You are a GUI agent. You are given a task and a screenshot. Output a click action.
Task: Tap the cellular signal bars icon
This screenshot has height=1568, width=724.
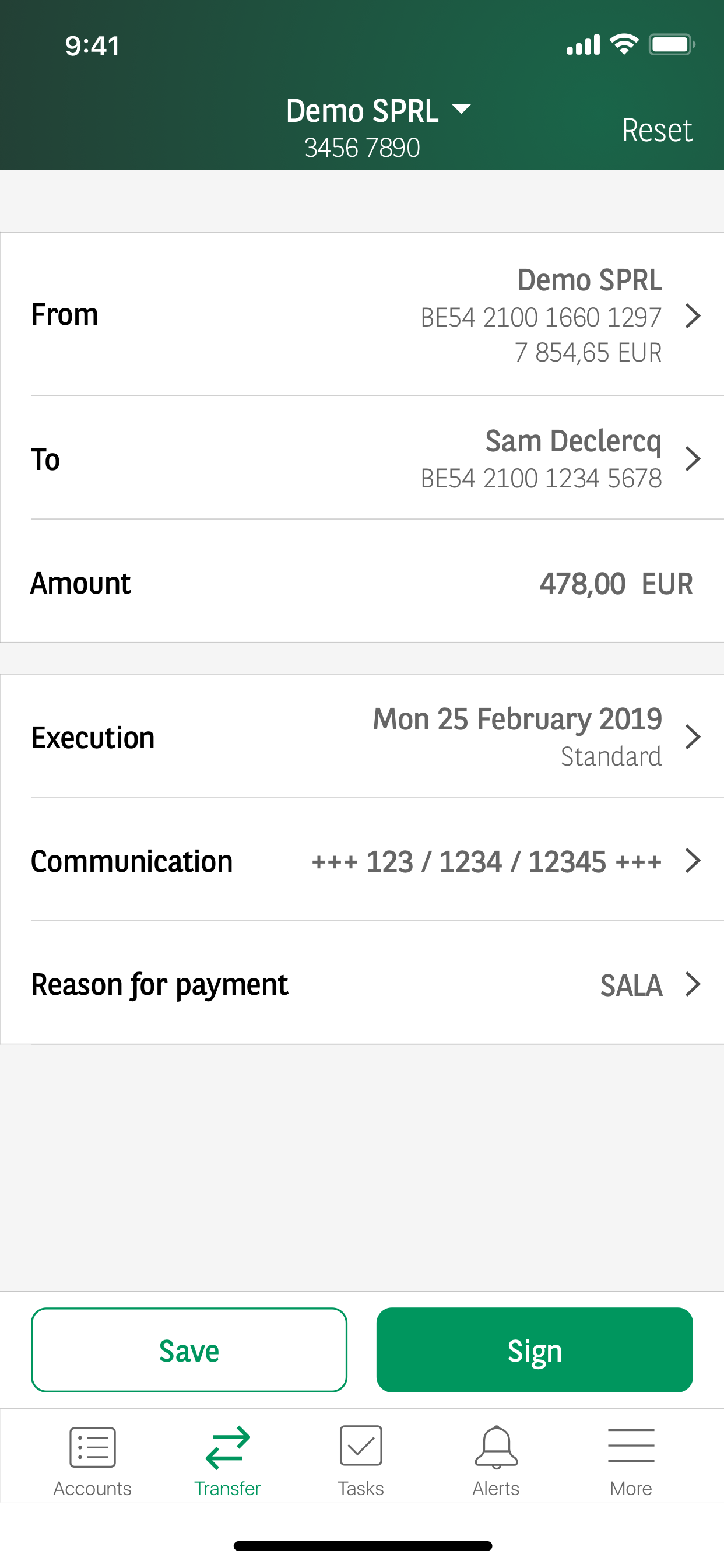(x=583, y=45)
